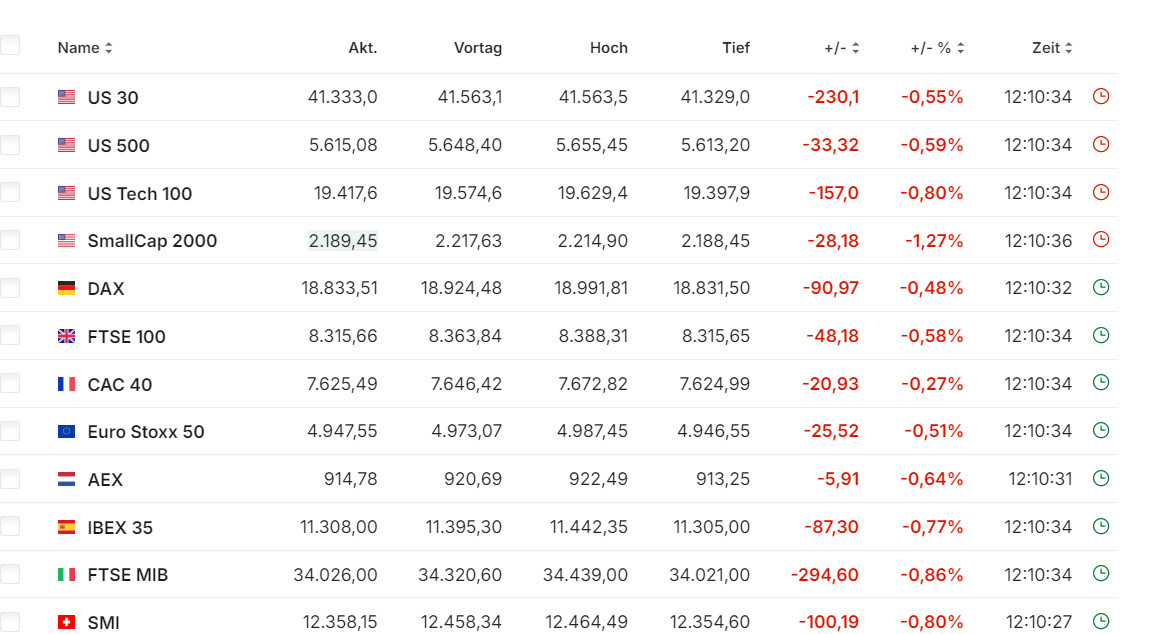Screen dimensions: 1159x634
Task: Click the Hoch column header
Action: point(608,48)
